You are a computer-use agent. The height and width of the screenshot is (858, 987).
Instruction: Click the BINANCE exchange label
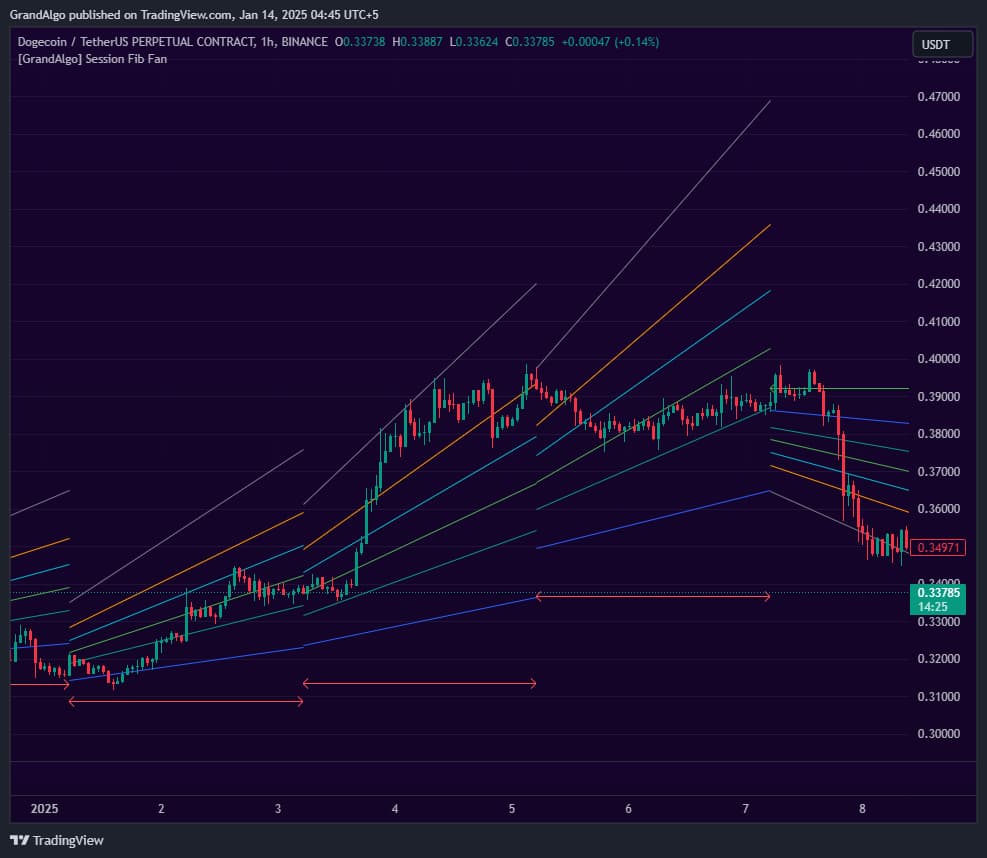pyautogui.click(x=307, y=42)
